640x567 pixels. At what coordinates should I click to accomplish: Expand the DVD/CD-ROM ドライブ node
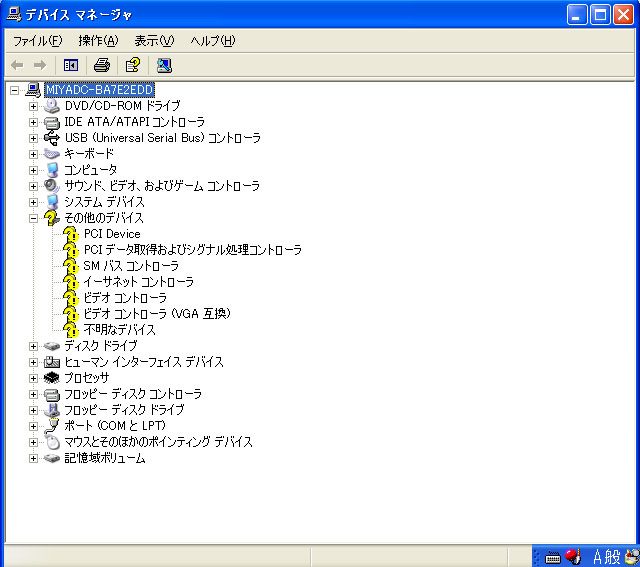point(33,107)
